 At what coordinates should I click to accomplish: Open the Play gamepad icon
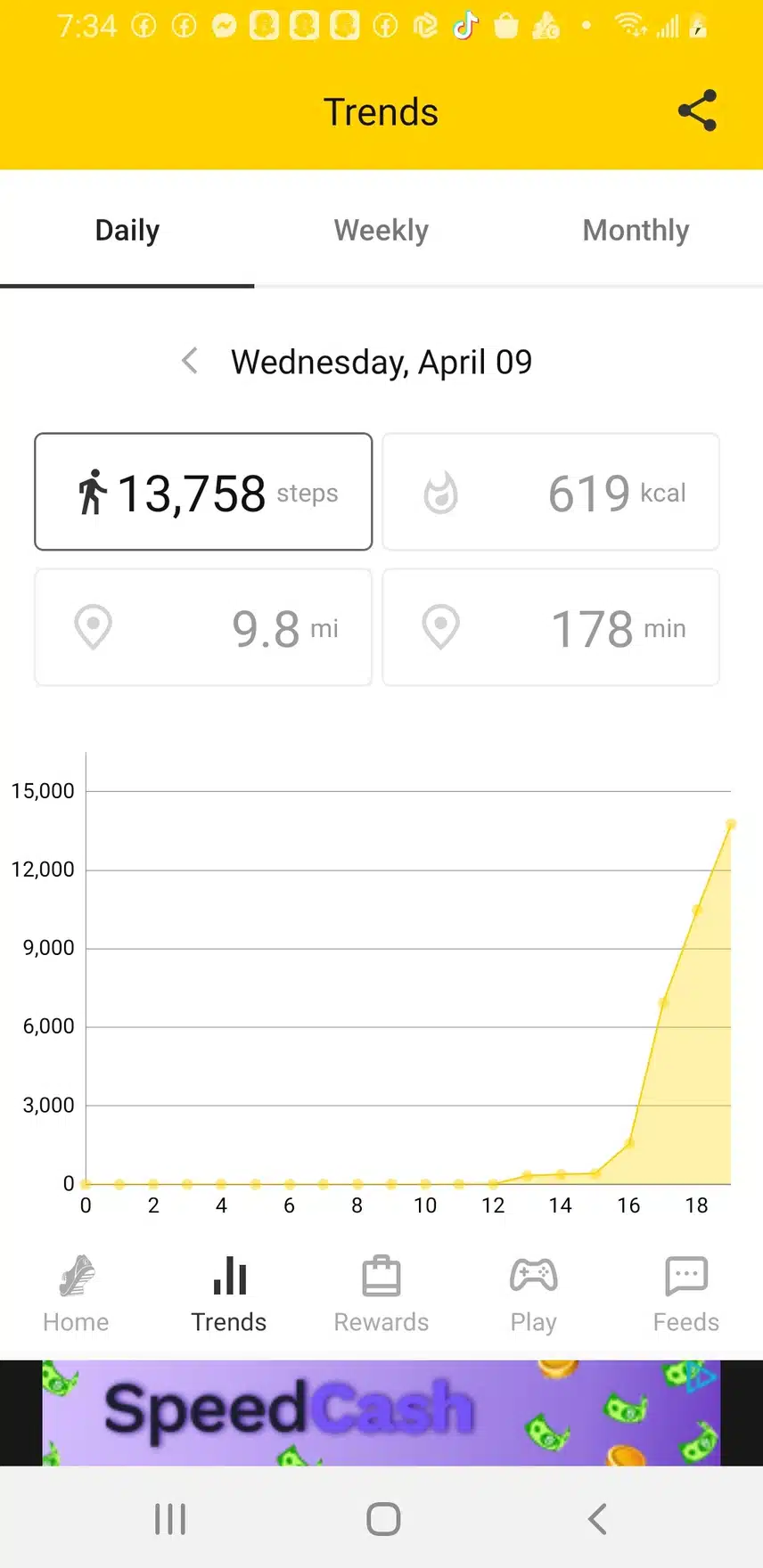pyautogui.click(x=533, y=1276)
